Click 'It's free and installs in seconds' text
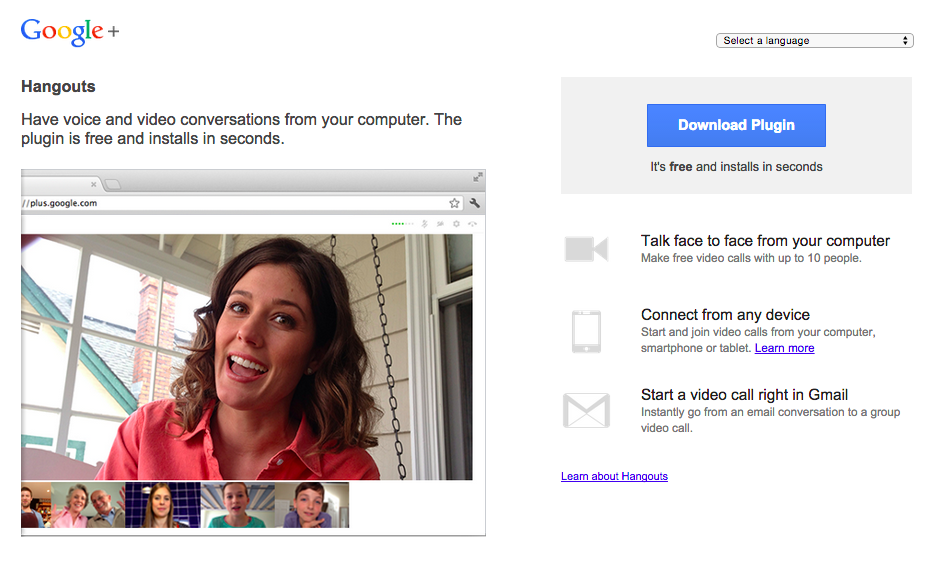This screenshot has width=930, height=570. [736, 167]
